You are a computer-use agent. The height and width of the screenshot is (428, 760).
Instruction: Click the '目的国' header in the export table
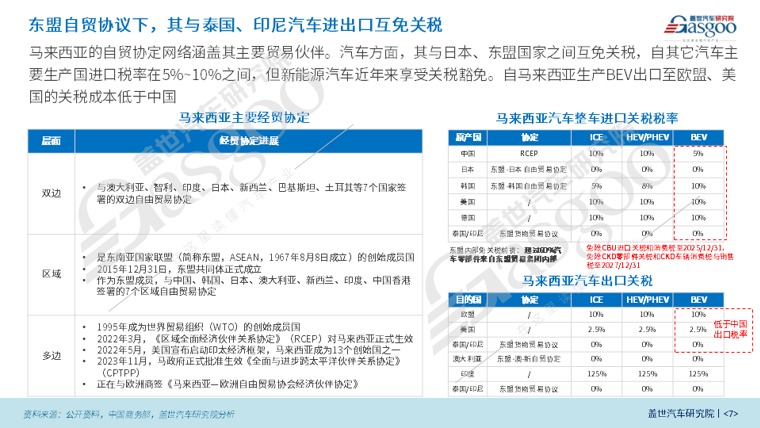(468, 300)
